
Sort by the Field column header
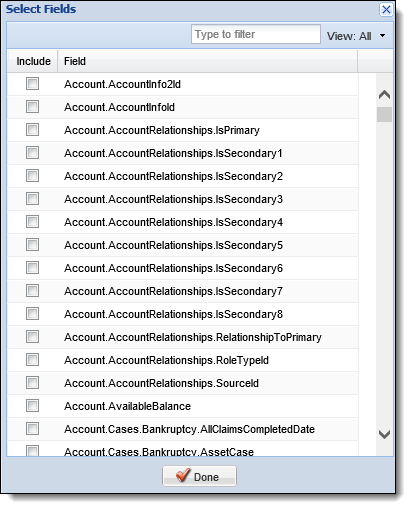(x=207, y=61)
